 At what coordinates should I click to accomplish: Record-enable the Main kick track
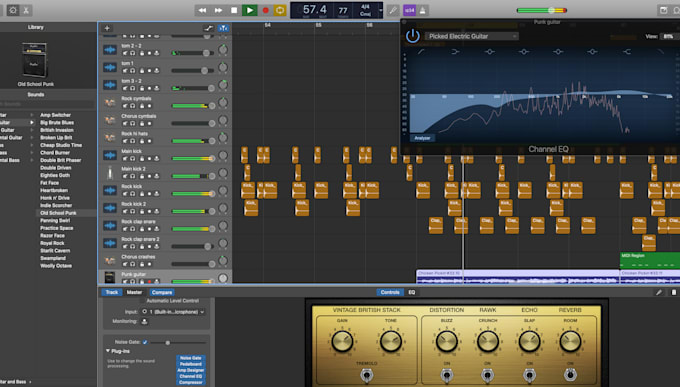(x=149, y=159)
